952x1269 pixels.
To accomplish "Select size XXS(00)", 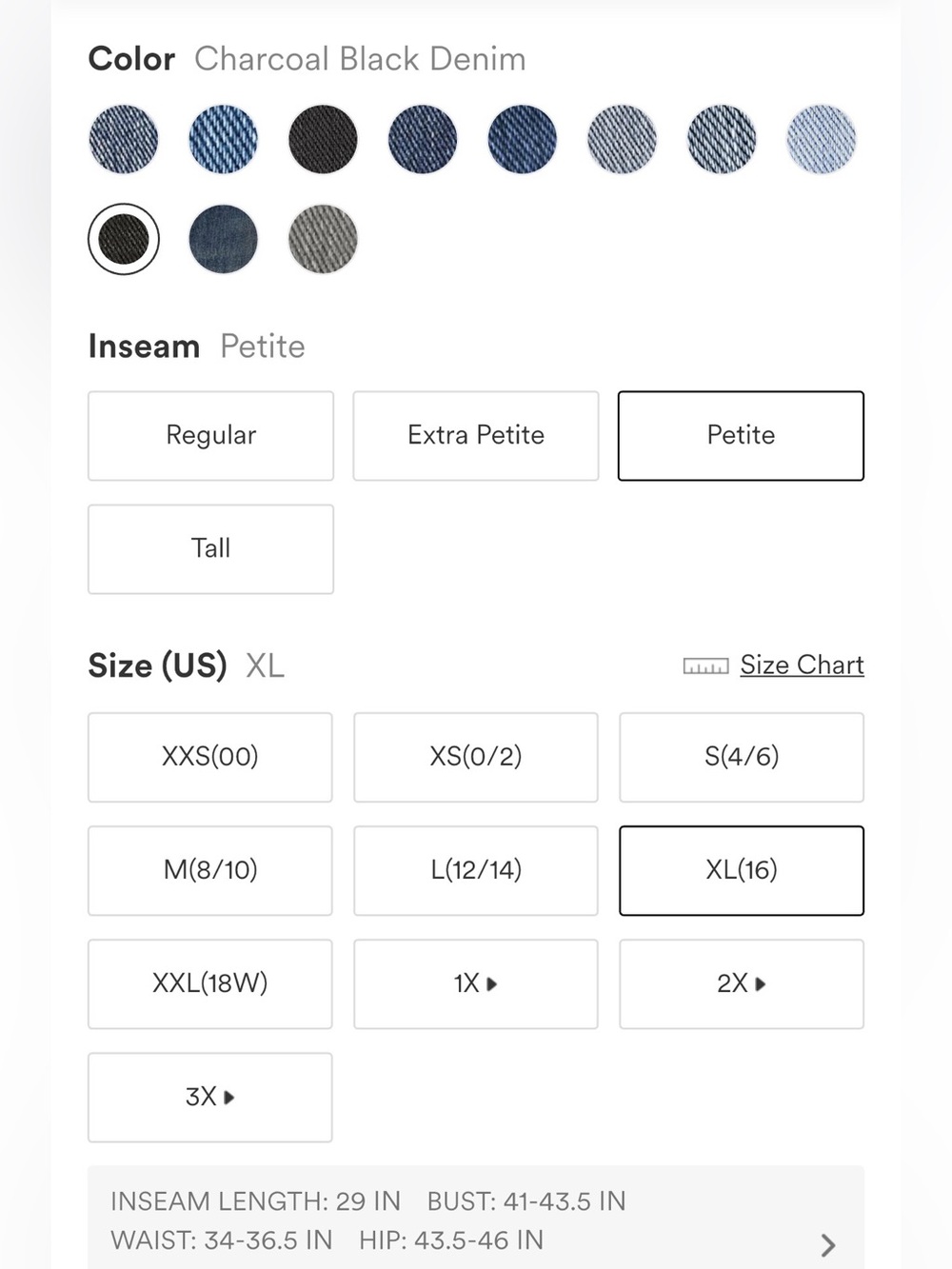I will pos(210,758).
